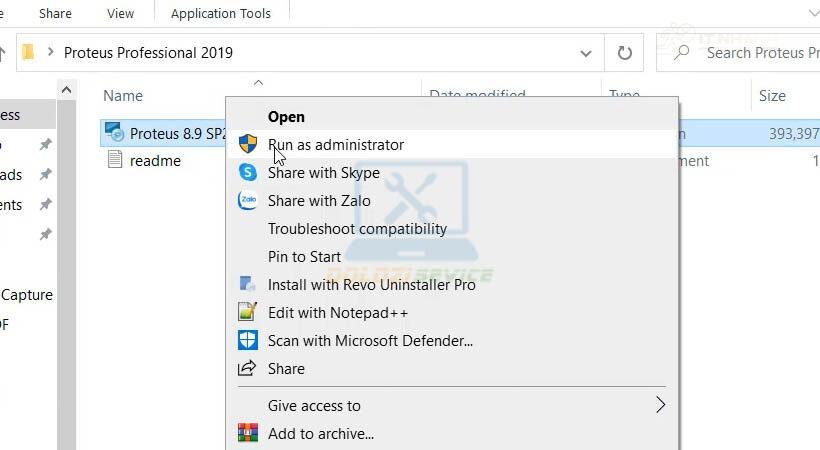Sort files by the Name column header

pos(123,96)
